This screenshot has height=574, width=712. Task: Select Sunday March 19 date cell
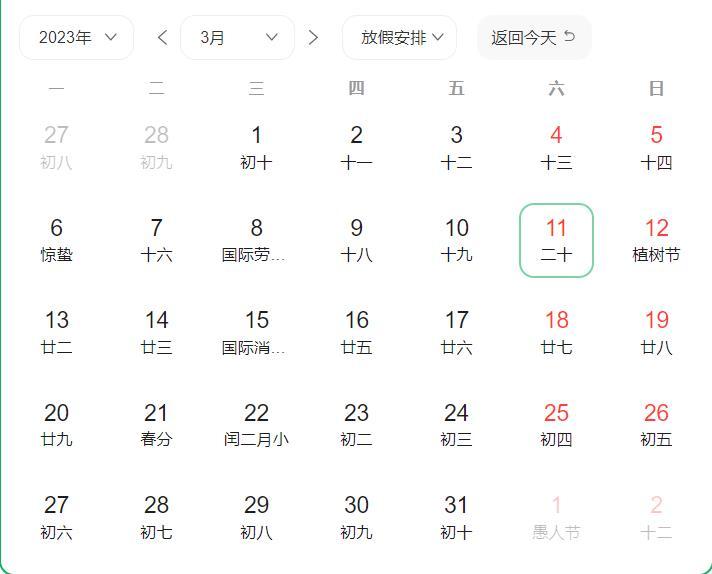coord(656,333)
